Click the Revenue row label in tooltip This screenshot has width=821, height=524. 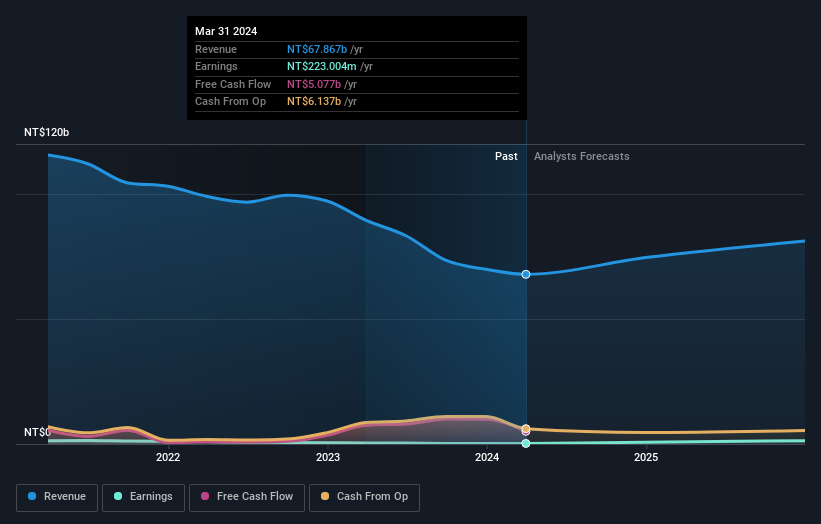(216, 49)
